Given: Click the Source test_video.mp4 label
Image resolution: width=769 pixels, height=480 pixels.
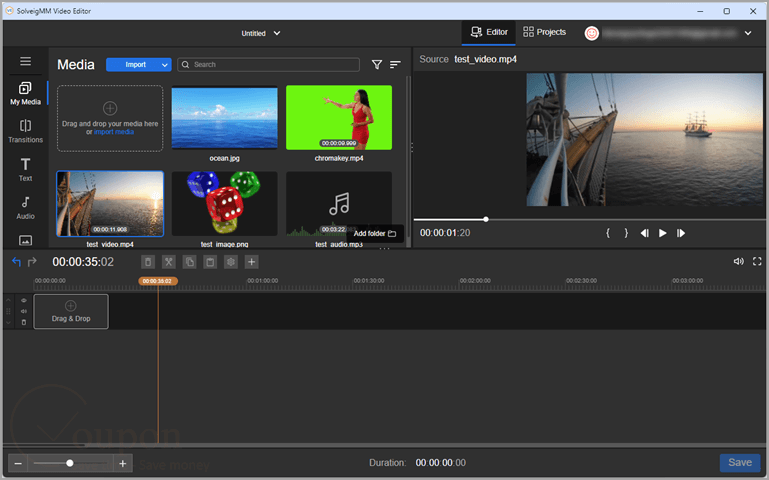Looking at the screenshot, I should pyautogui.click(x=468, y=59).
